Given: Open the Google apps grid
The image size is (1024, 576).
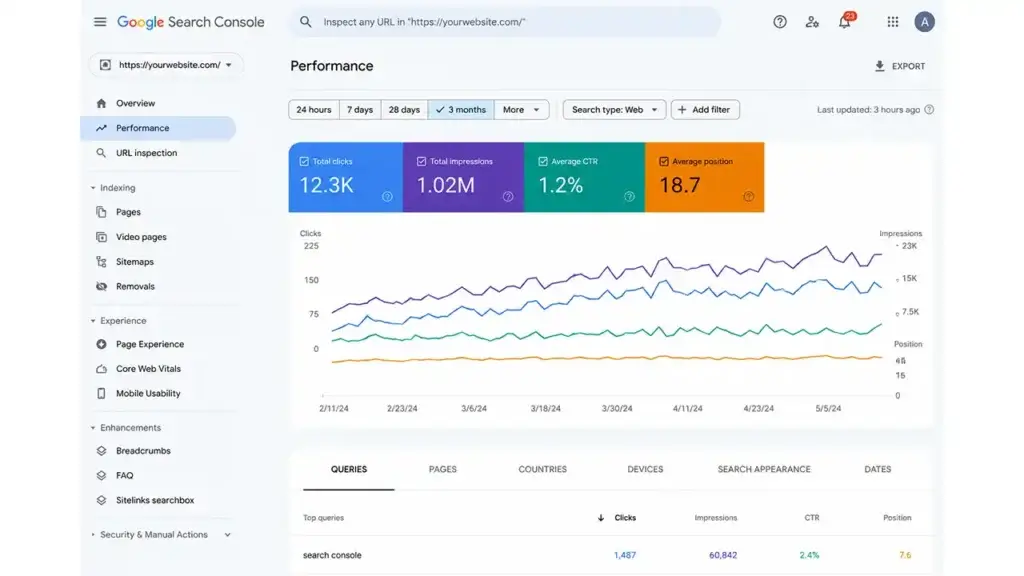Looking at the screenshot, I should 893,22.
